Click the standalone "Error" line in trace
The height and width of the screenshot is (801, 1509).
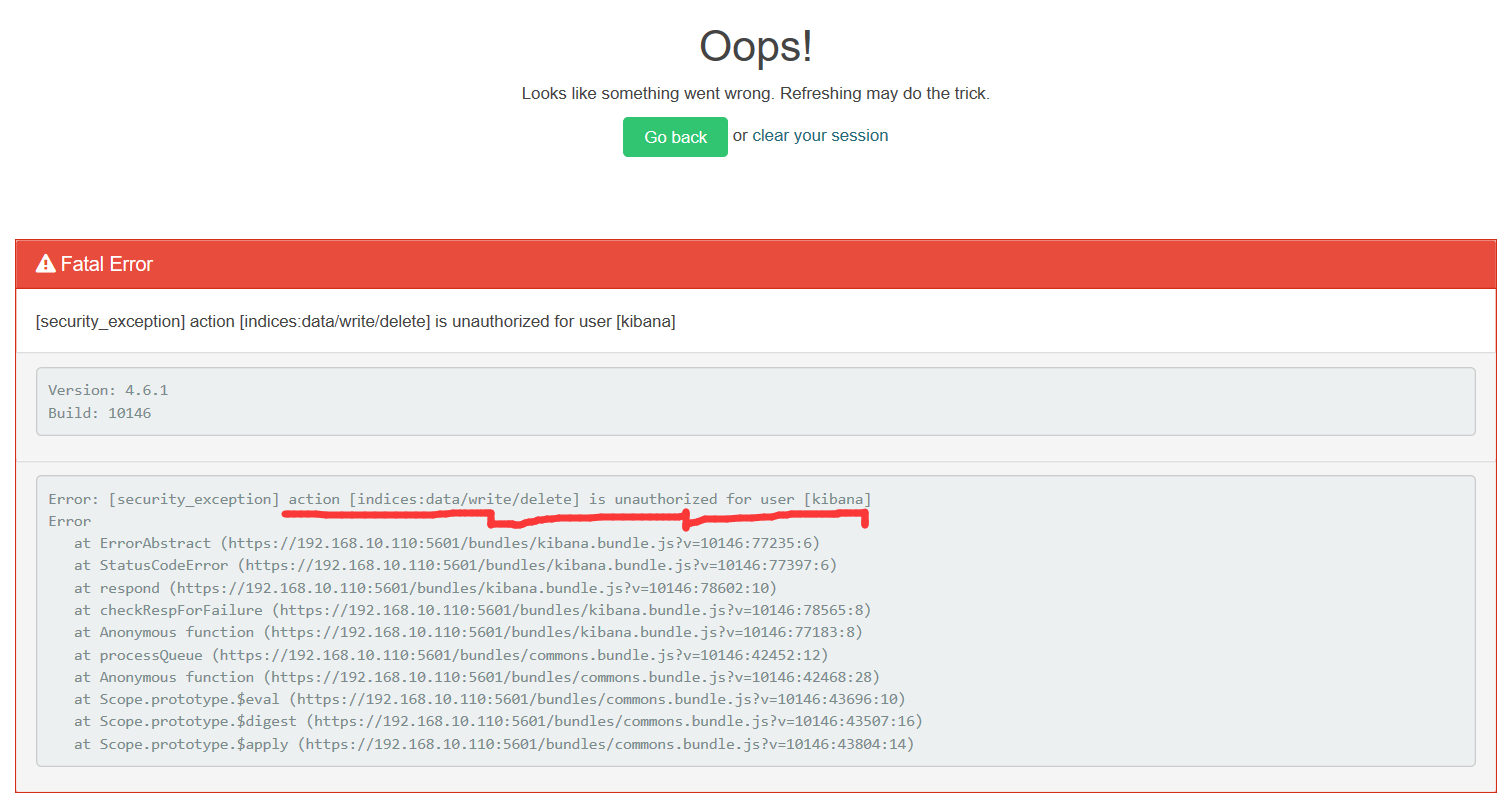(69, 521)
